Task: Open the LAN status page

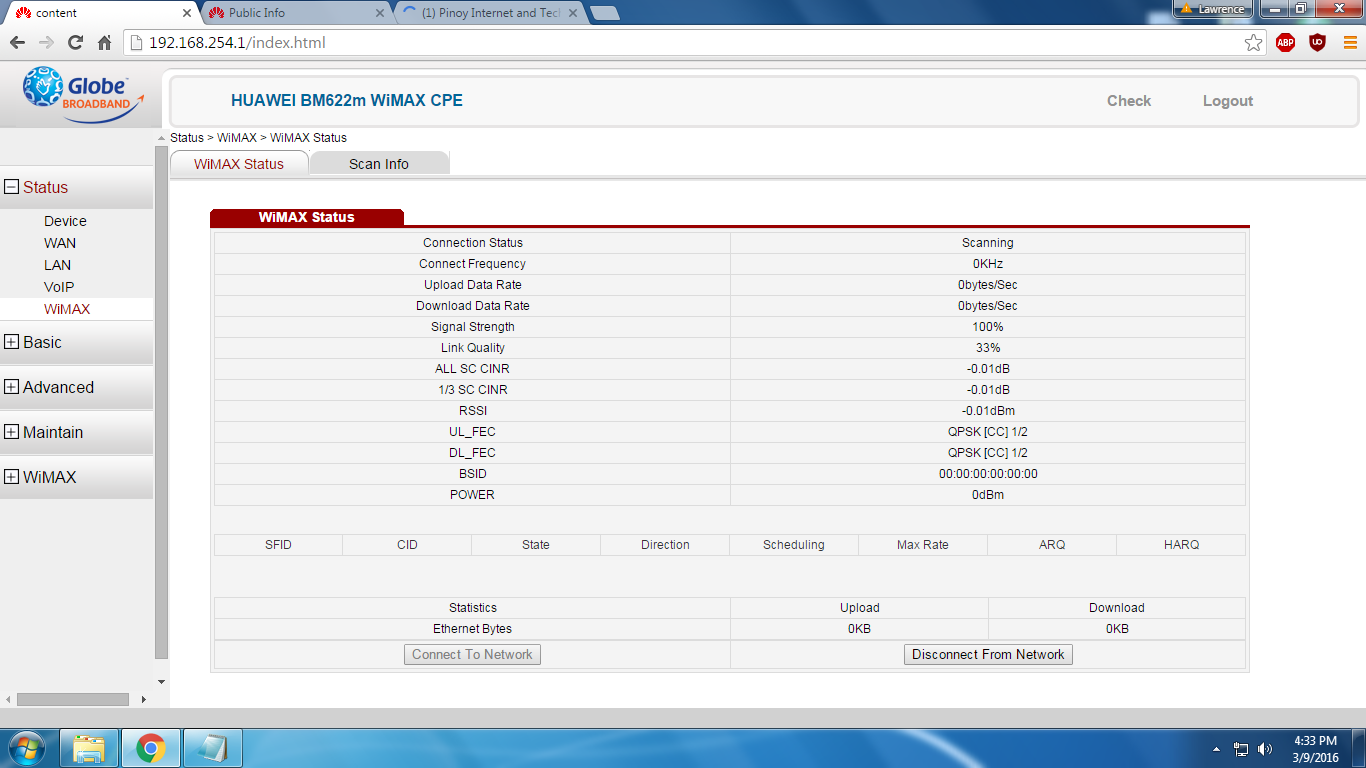Action: click(x=57, y=265)
